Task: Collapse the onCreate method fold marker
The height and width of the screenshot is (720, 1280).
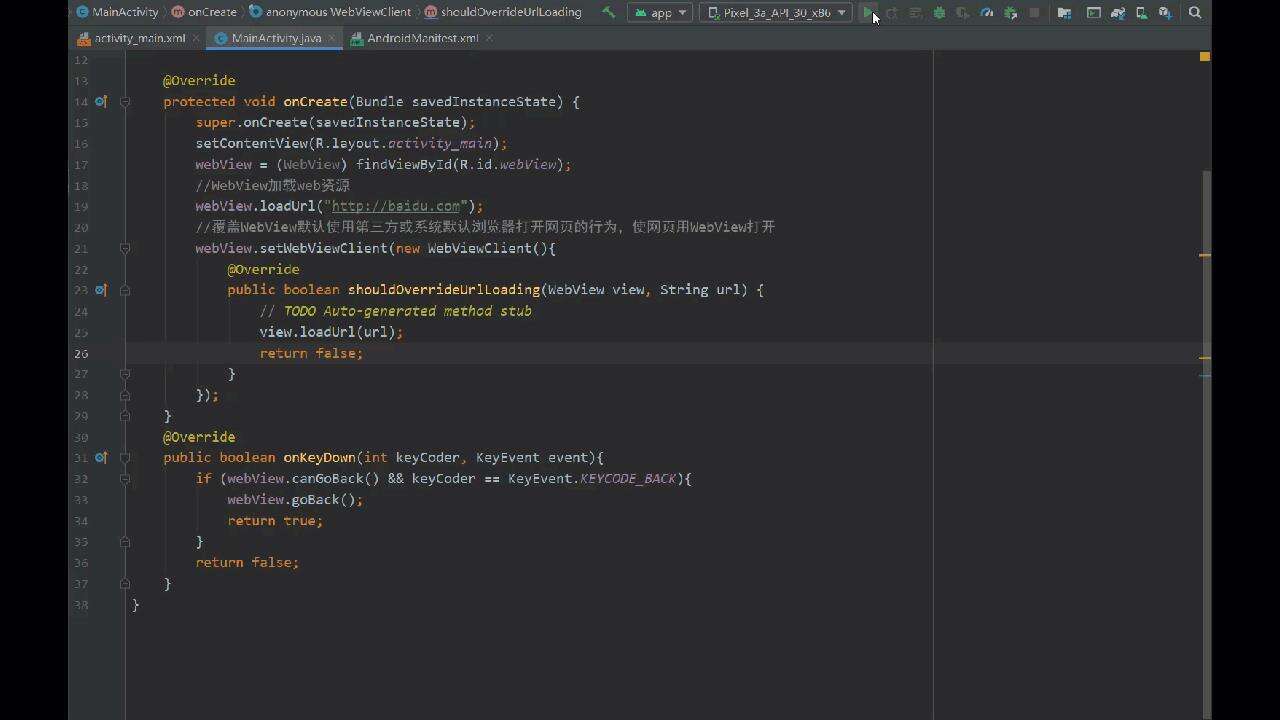Action: 125,102
